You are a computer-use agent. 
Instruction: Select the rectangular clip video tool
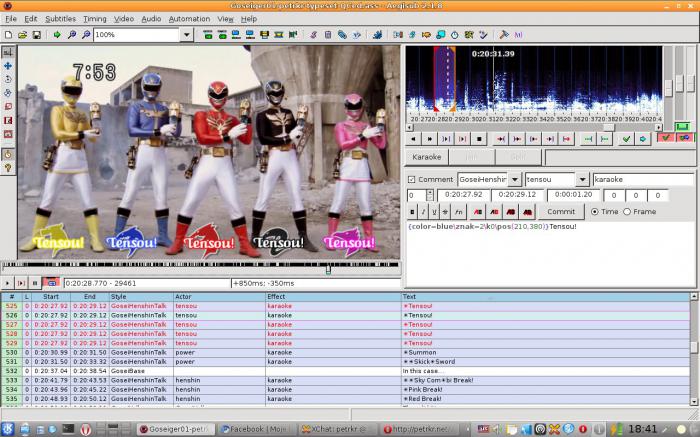(x=8, y=121)
